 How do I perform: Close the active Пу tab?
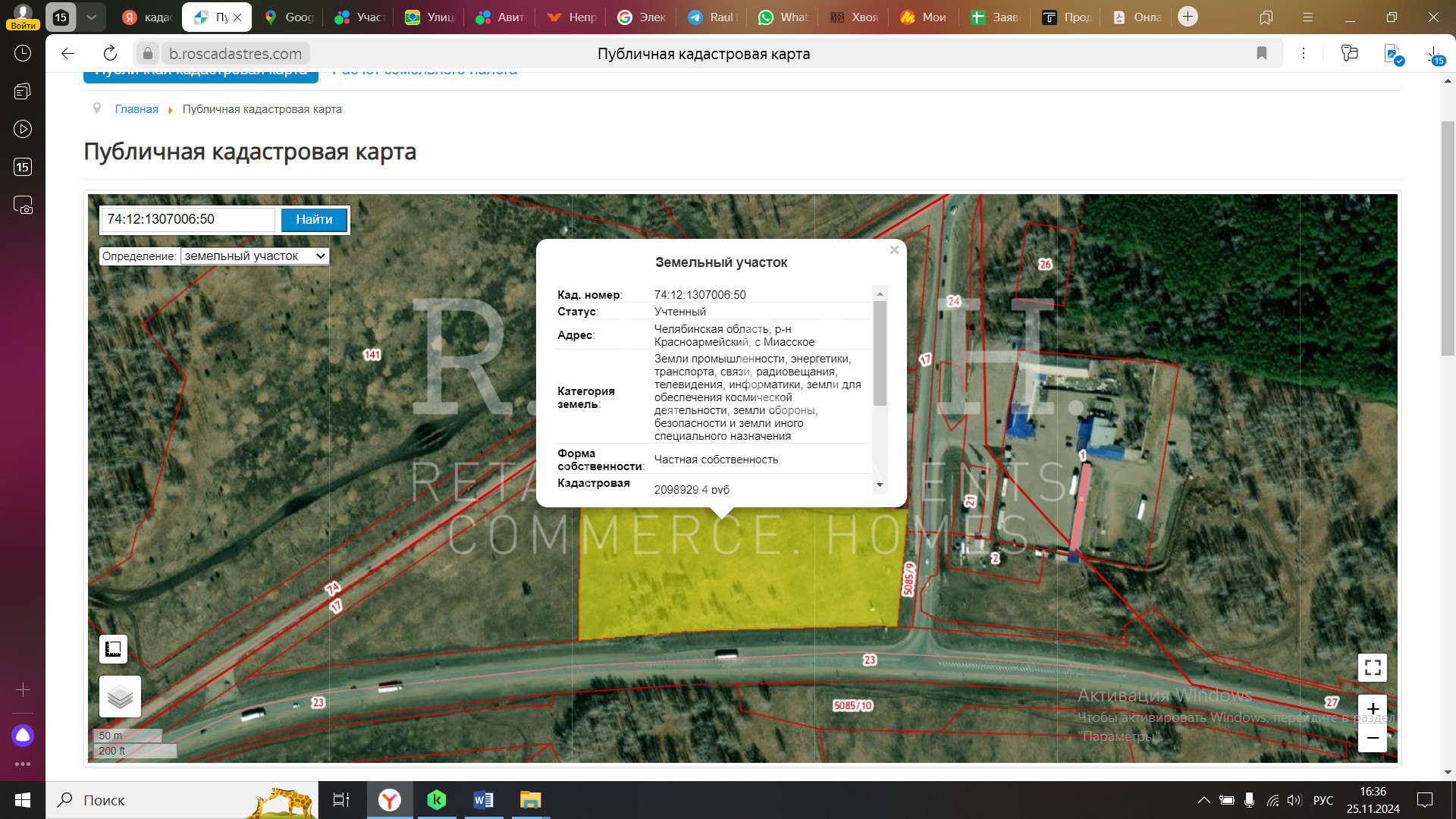tap(237, 17)
